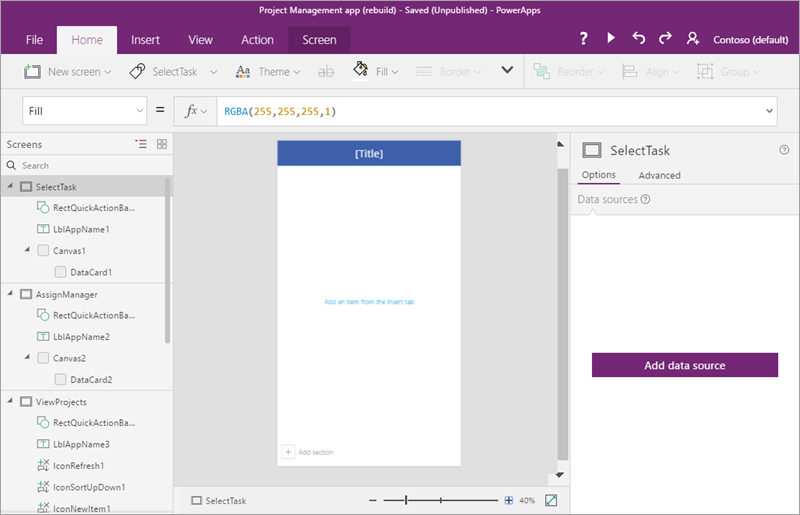Viewport: 800px width, 515px height.
Task: Switch Screens pane to thumbnail grid view
Action: pos(162,144)
